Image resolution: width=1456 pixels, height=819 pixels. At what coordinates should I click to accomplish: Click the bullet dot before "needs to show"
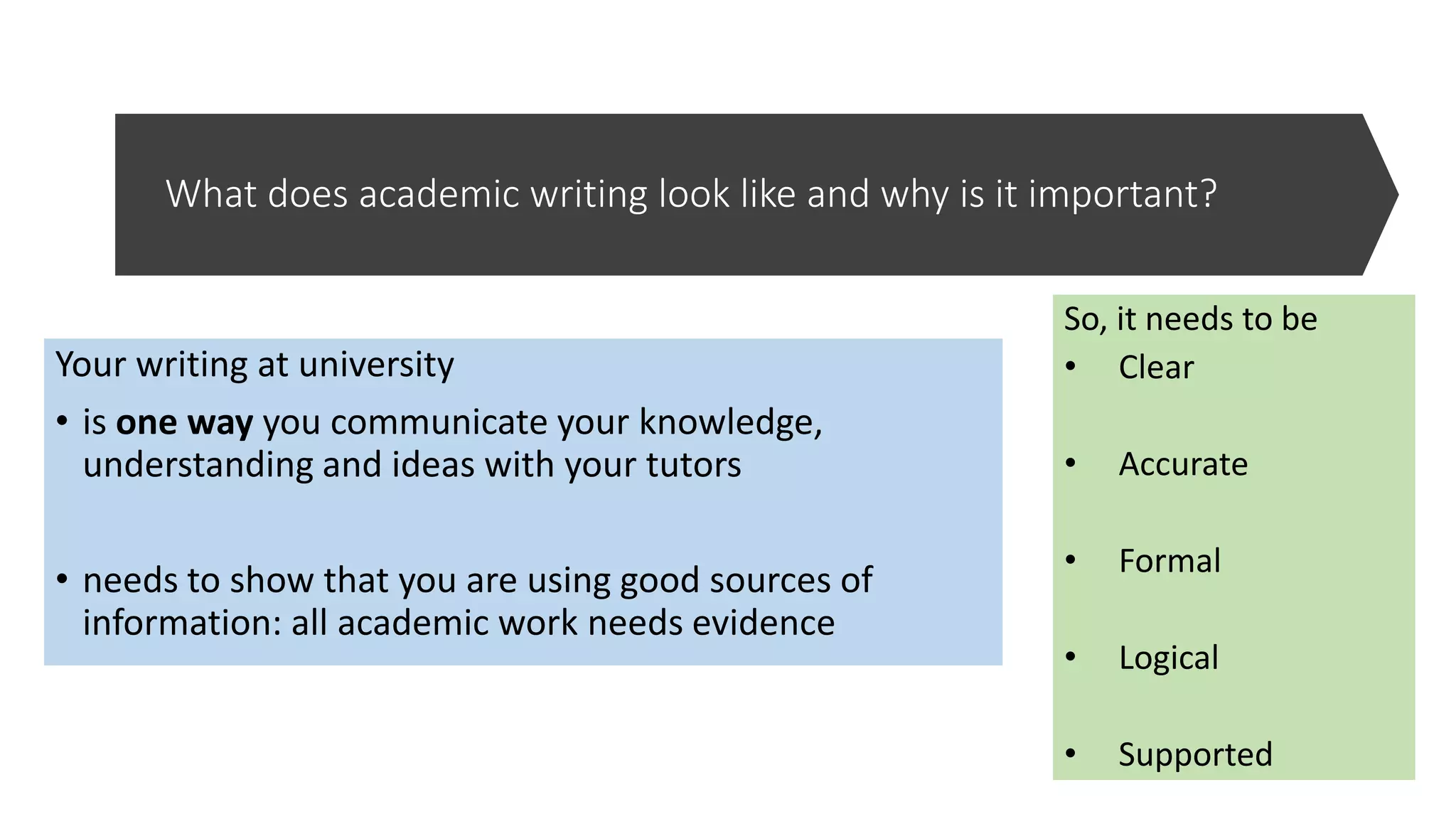(x=63, y=579)
